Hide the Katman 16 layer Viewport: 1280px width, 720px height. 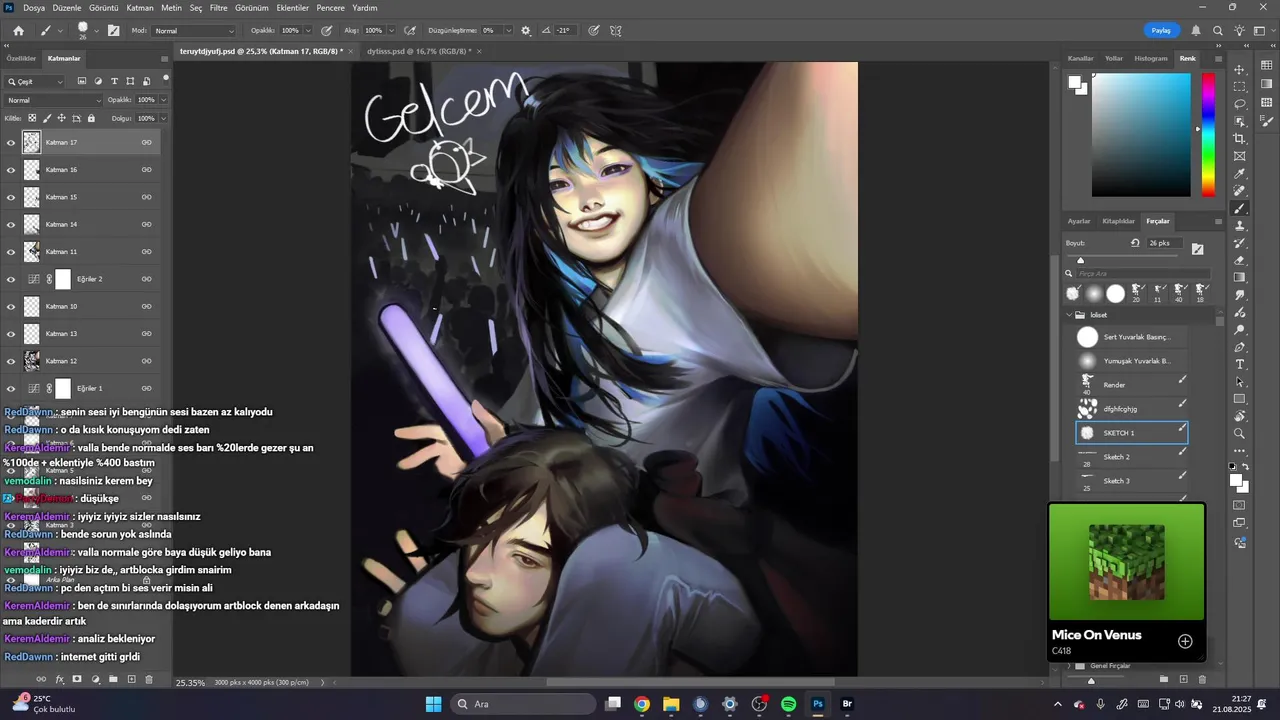click(11, 170)
